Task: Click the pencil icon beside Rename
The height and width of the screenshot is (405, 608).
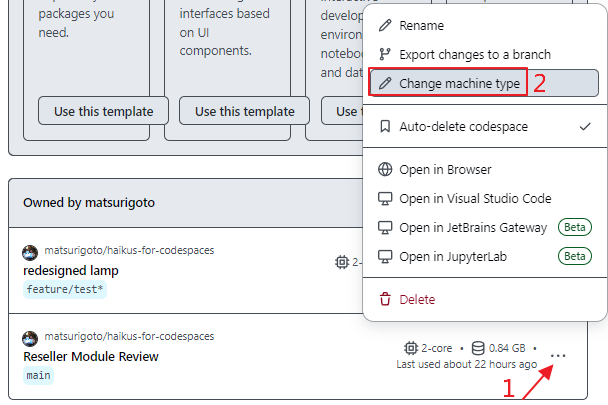Action: pos(385,25)
